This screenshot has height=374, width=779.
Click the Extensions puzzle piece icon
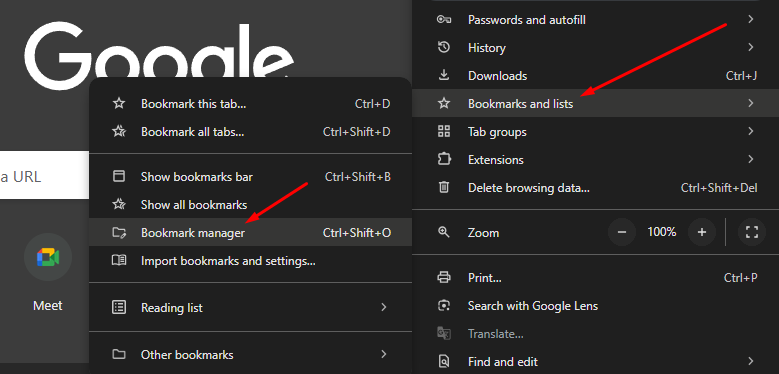[443, 159]
